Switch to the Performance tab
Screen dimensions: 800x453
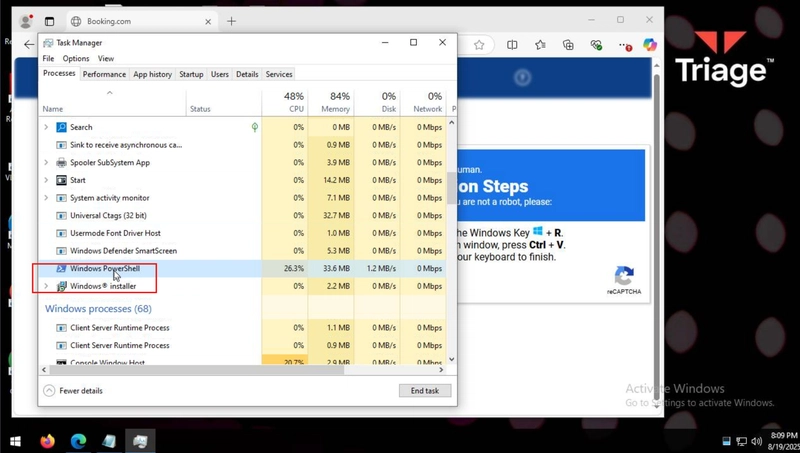pyautogui.click(x=104, y=74)
